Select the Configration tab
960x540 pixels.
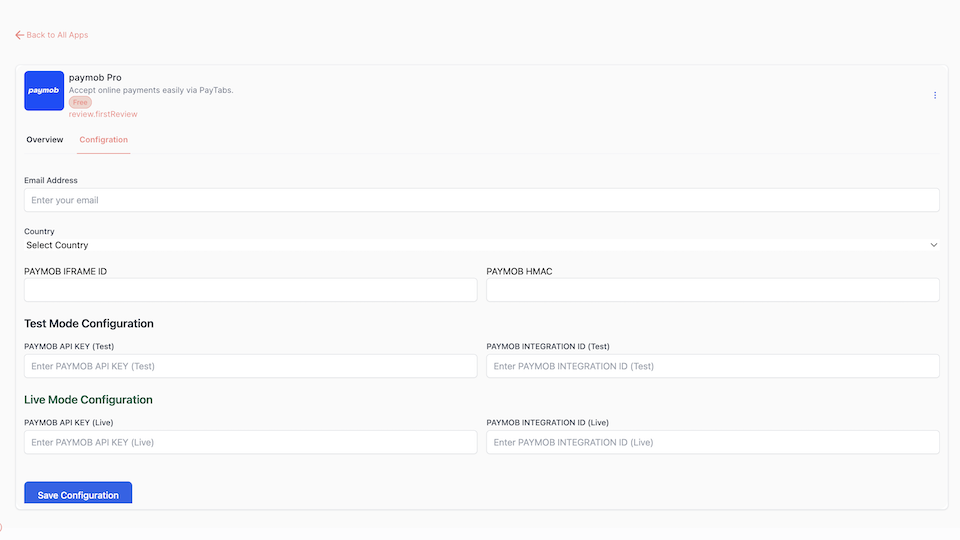click(103, 140)
